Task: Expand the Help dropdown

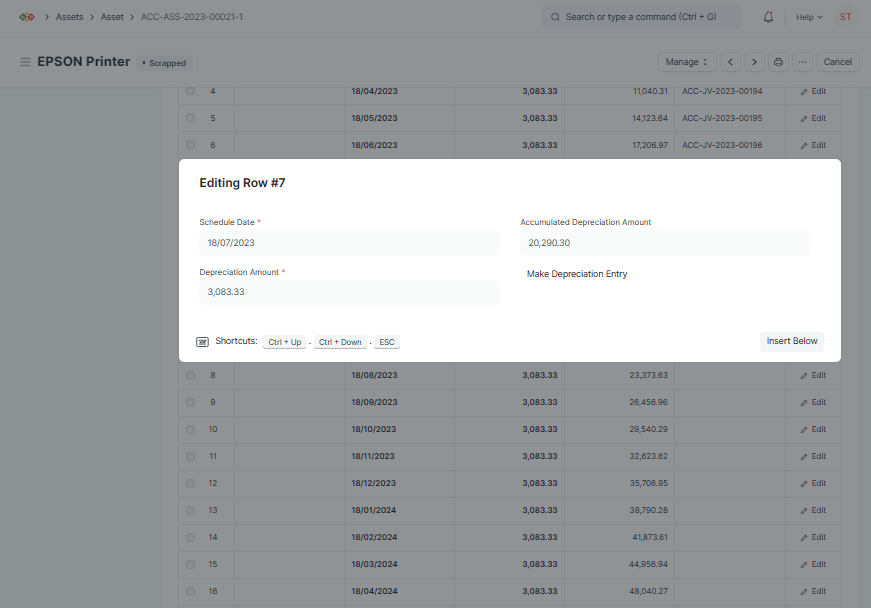Action: click(x=808, y=17)
